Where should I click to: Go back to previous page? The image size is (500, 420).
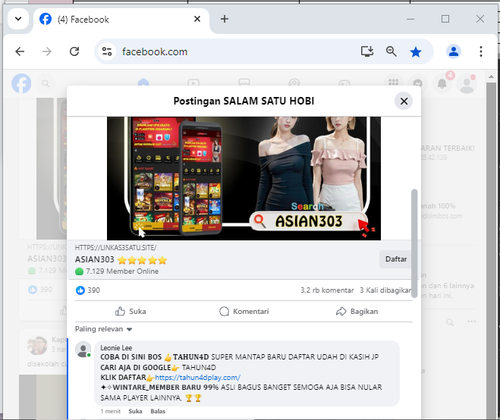(x=20, y=52)
